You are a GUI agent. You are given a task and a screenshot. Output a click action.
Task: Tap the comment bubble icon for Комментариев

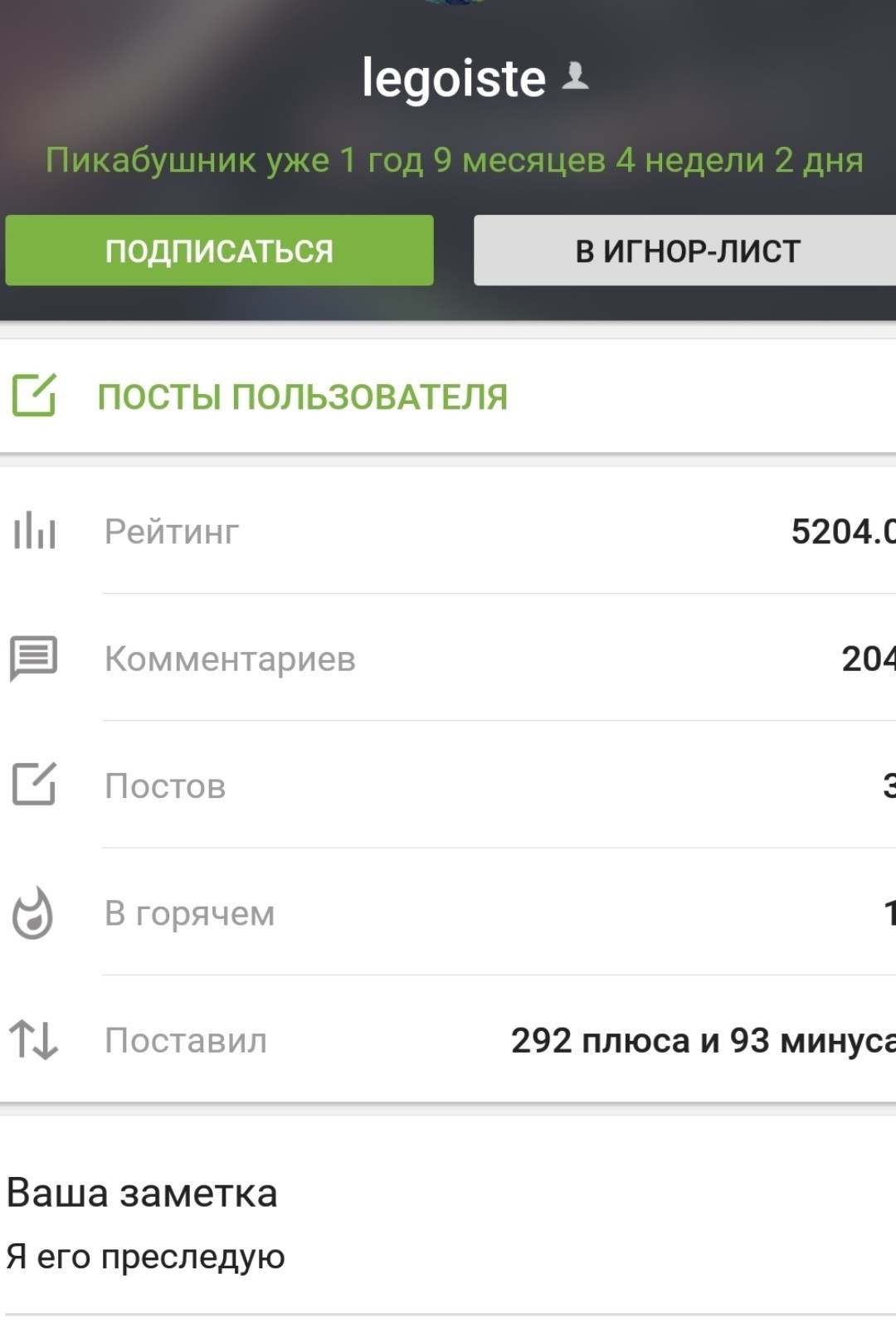coord(34,659)
